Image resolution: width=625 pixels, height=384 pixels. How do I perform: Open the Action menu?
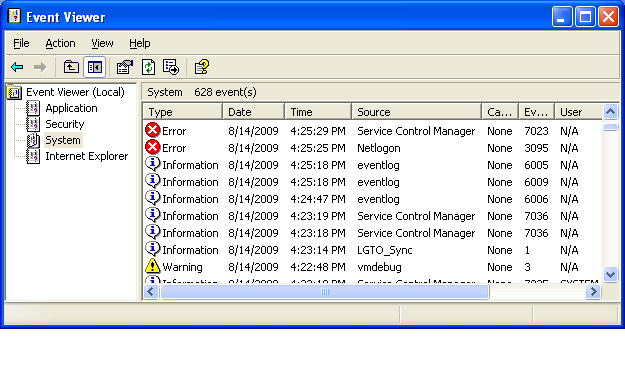[60, 43]
